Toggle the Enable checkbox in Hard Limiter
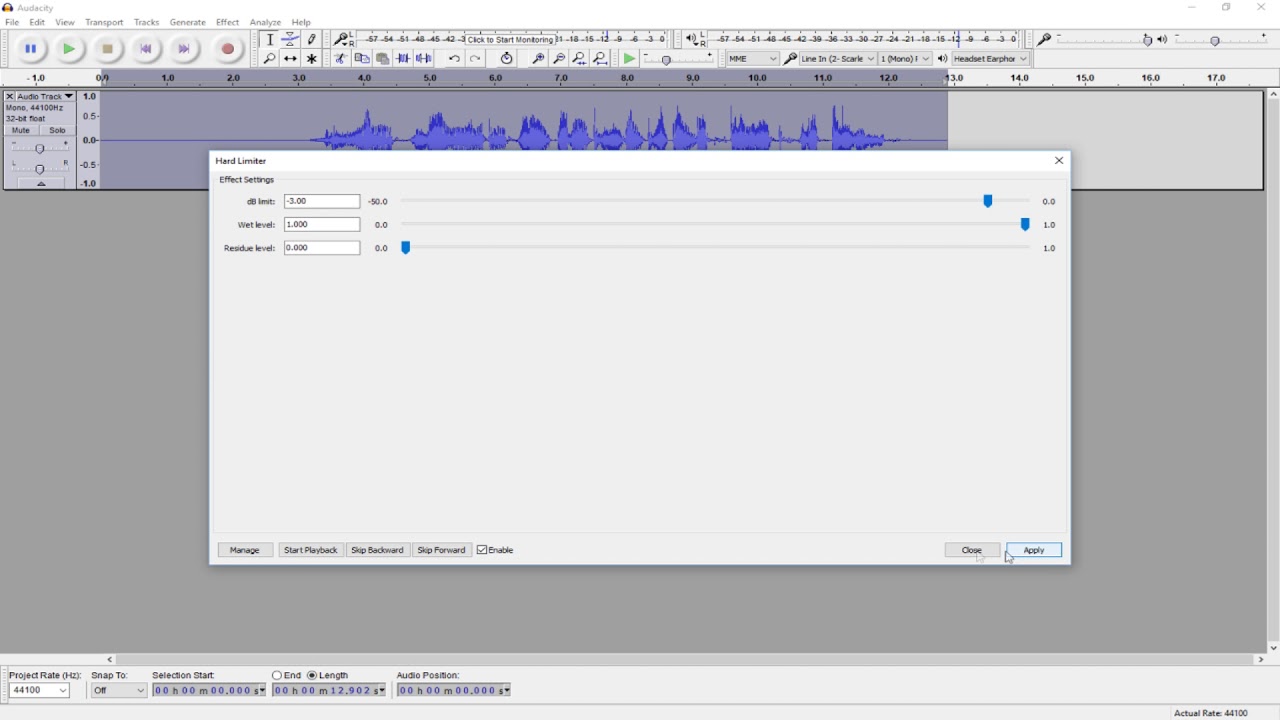 (482, 550)
